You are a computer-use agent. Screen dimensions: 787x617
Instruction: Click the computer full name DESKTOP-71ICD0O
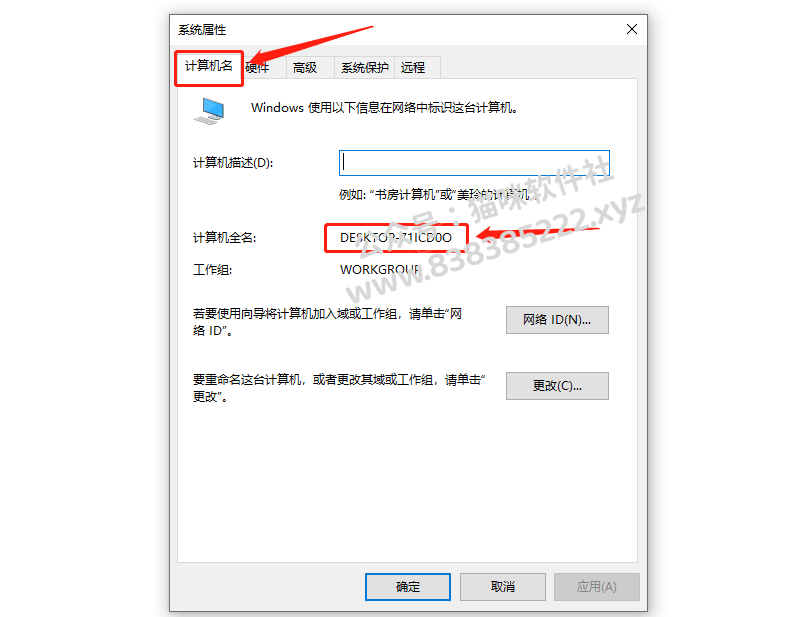(396, 237)
